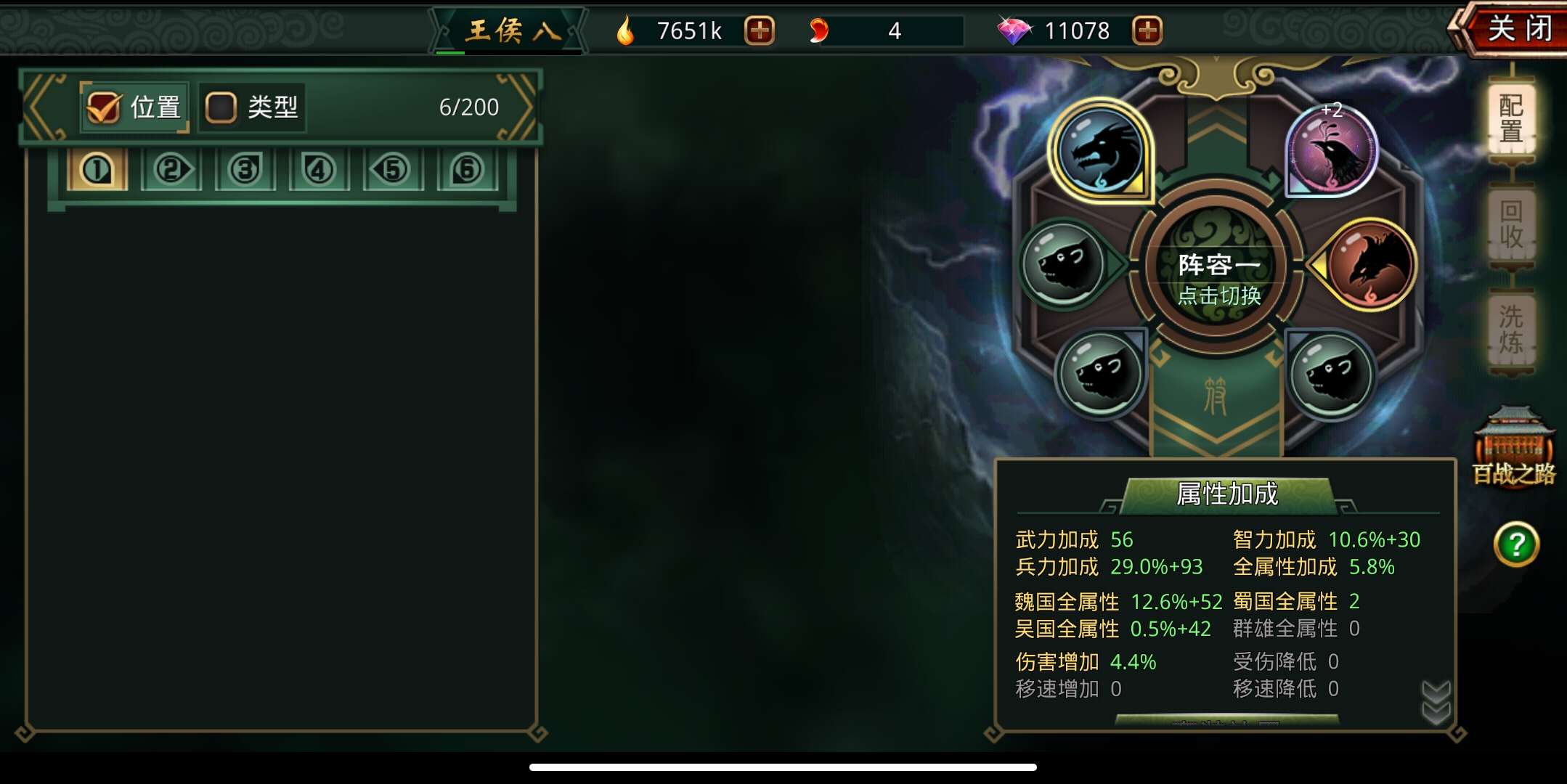Open the 回收 side tab
Screen dimensions: 1567x784
pyautogui.click(x=1511, y=224)
